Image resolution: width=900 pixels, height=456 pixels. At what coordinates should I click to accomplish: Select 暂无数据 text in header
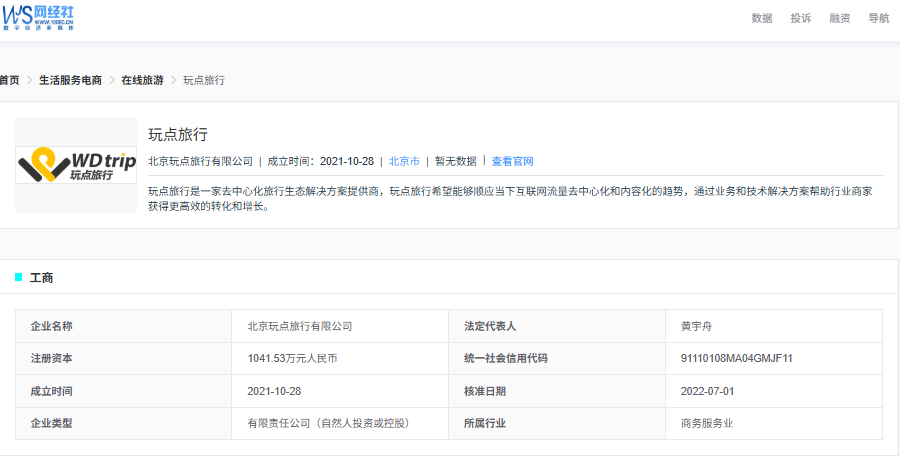point(456,161)
